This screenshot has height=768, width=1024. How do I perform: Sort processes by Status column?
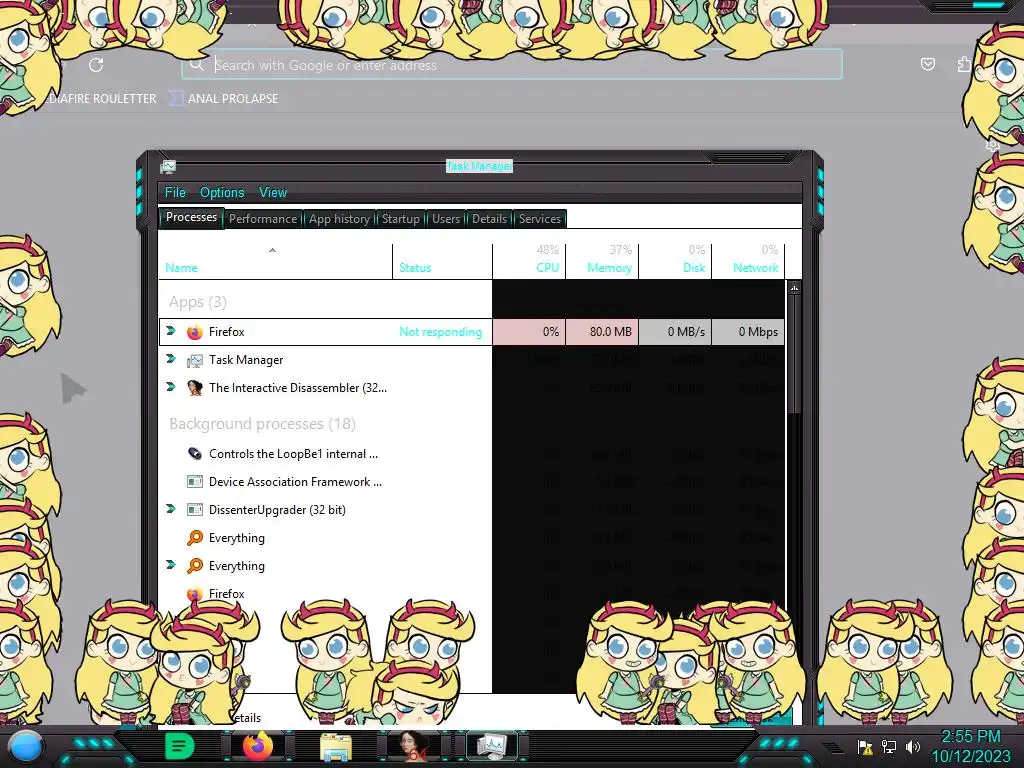point(415,268)
